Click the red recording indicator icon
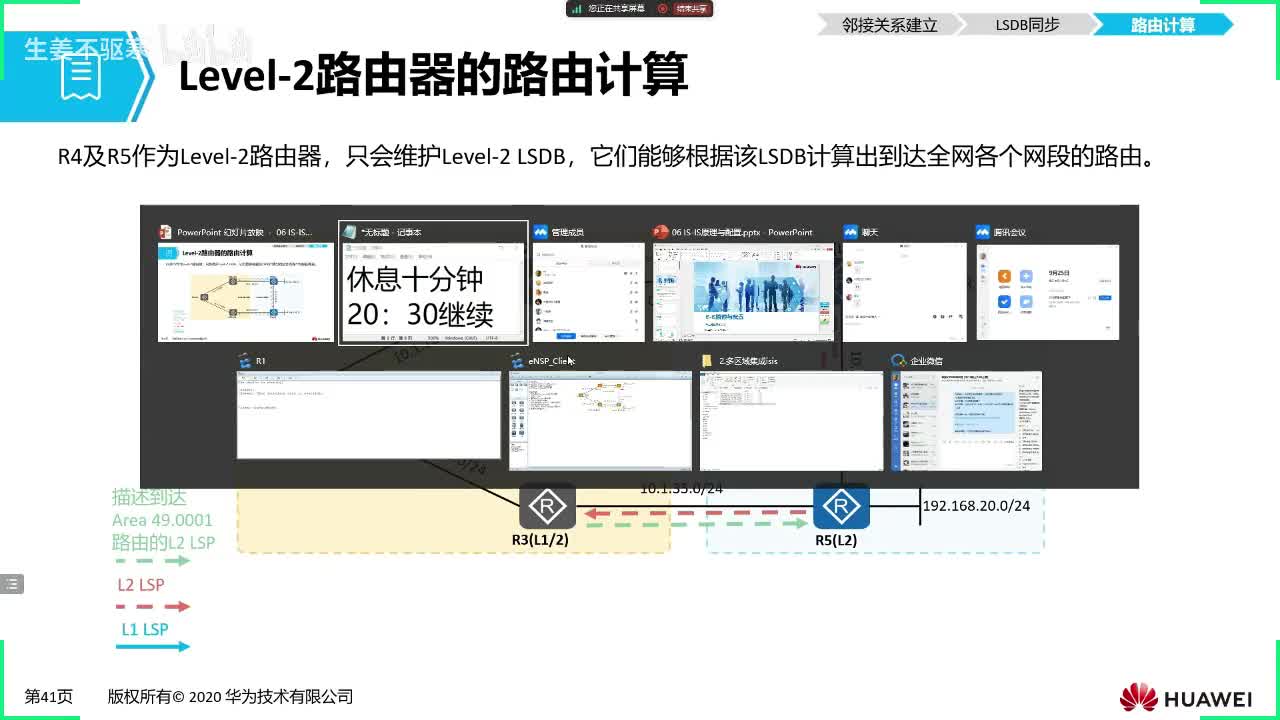This screenshot has height=720, width=1280. pyautogui.click(x=662, y=9)
